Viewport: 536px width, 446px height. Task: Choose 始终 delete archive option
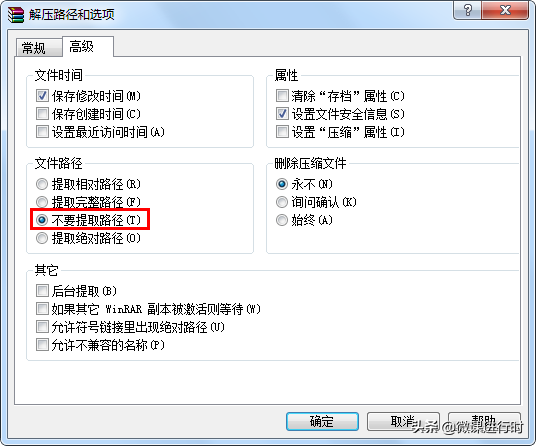point(282,220)
